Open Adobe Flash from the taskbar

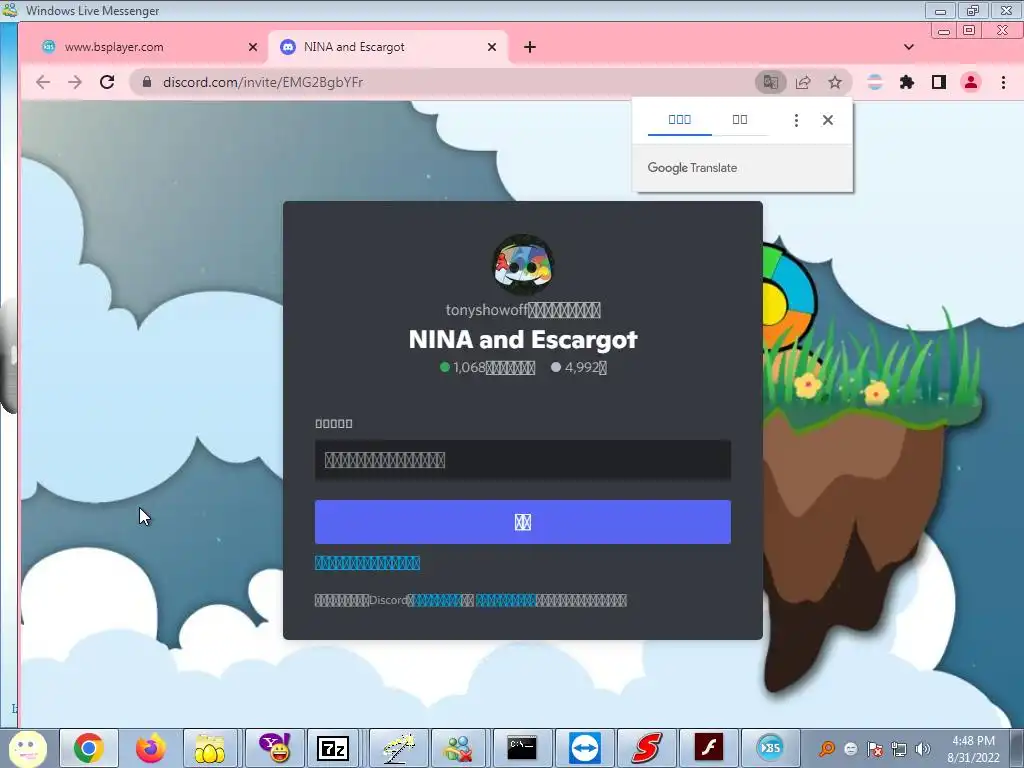point(709,748)
